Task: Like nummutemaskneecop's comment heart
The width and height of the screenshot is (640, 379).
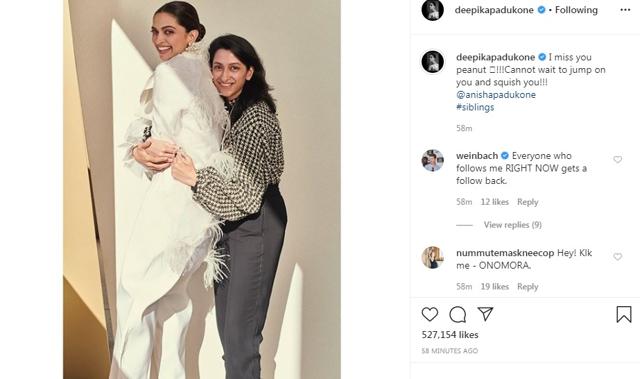Action: click(618, 257)
